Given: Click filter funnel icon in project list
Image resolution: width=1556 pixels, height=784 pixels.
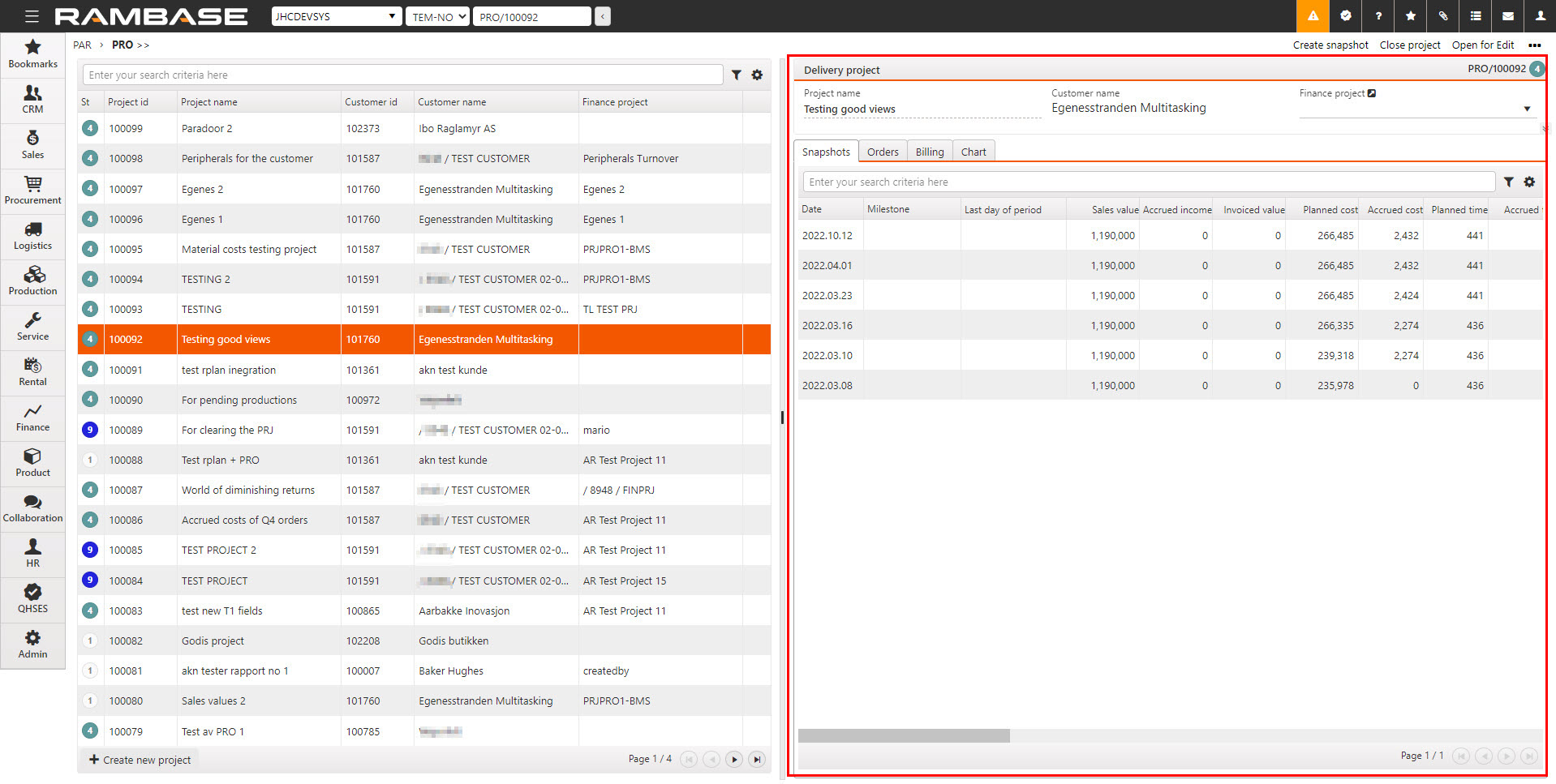Looking at the screenshot, I should point(736,75).
